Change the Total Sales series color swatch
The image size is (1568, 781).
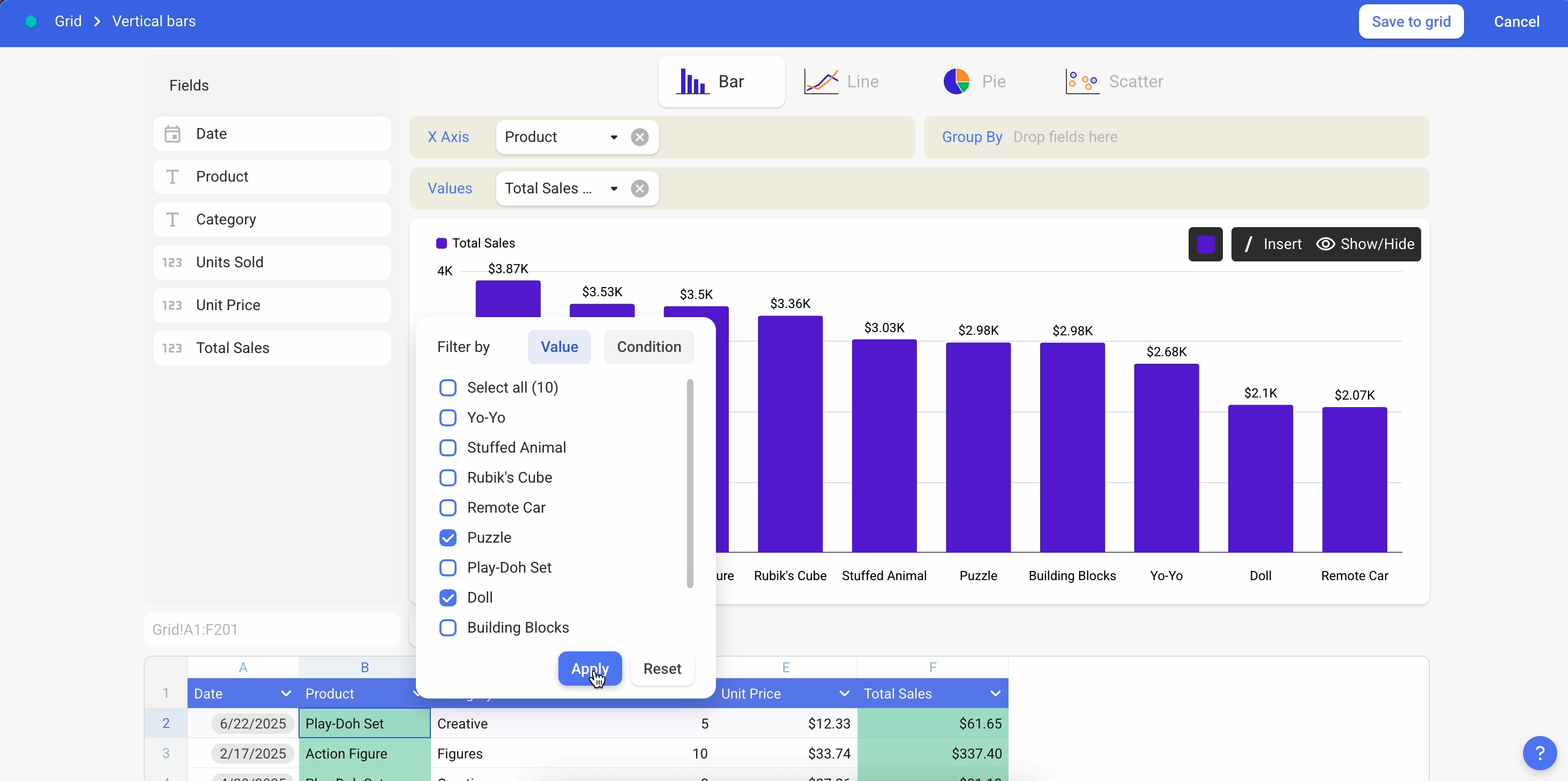pyautogui.click(x=1206, y=244)
